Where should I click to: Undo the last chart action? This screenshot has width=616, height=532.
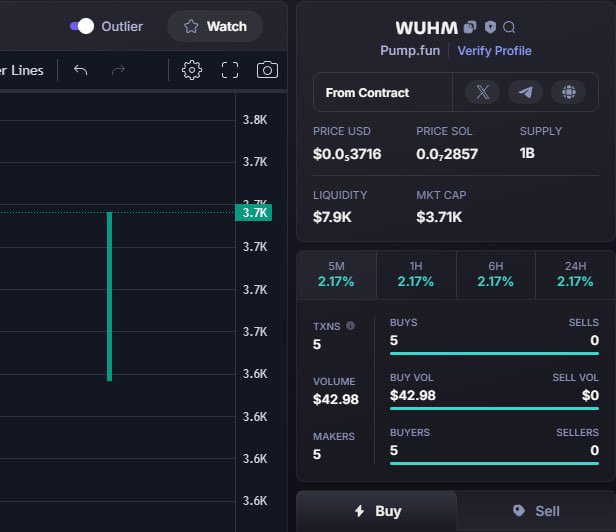81,70
